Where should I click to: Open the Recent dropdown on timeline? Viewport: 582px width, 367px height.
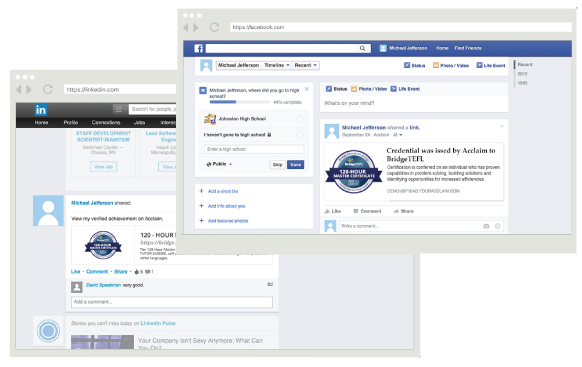tap(306, 65)
